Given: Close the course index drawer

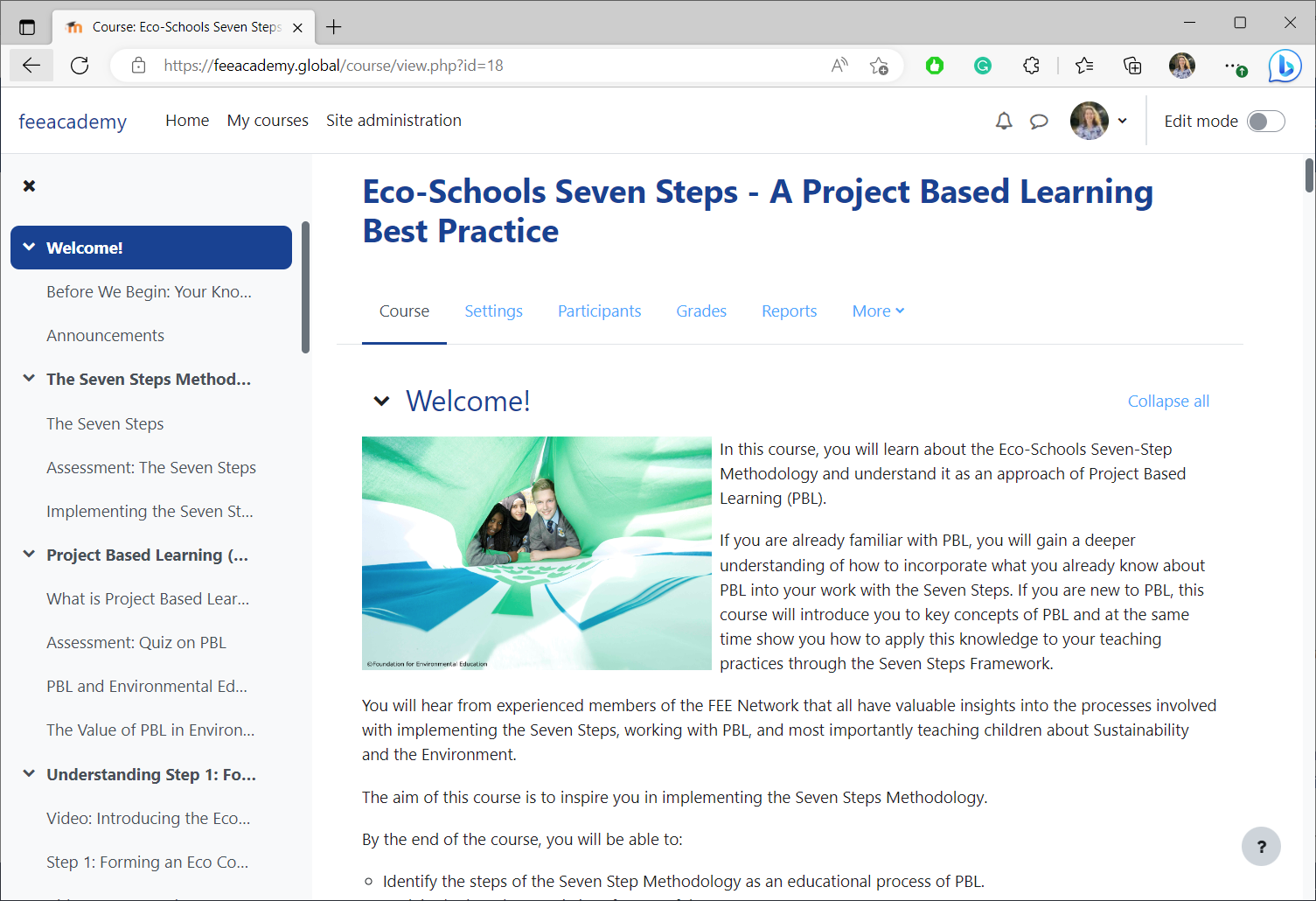Looking at the screenshot, I should pyautogui.click(x=29, y=185).
